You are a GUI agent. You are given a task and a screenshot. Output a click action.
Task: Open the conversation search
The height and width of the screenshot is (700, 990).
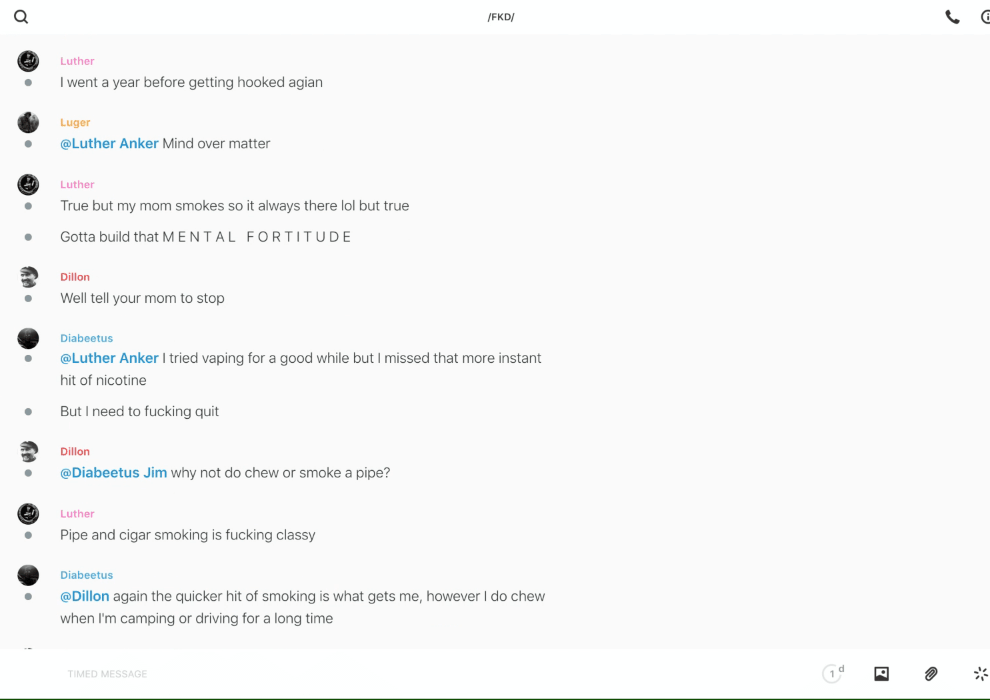click(21, 17)
